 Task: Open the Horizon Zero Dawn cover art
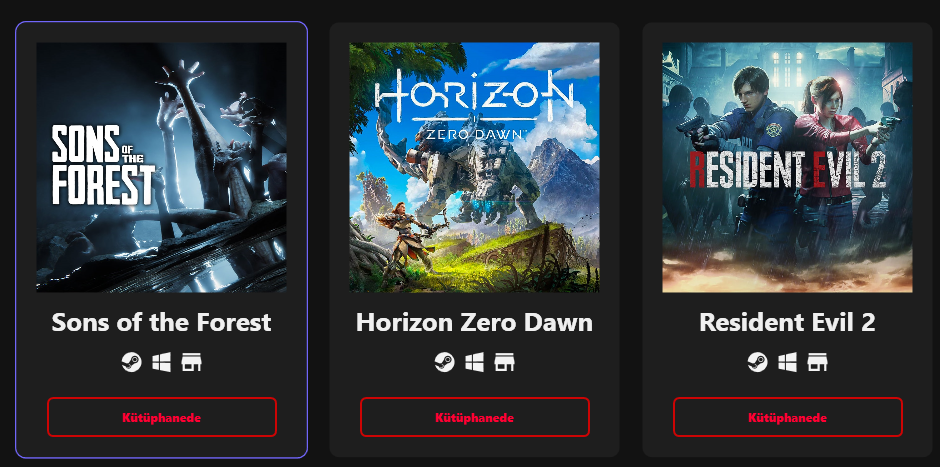[474, 167]
